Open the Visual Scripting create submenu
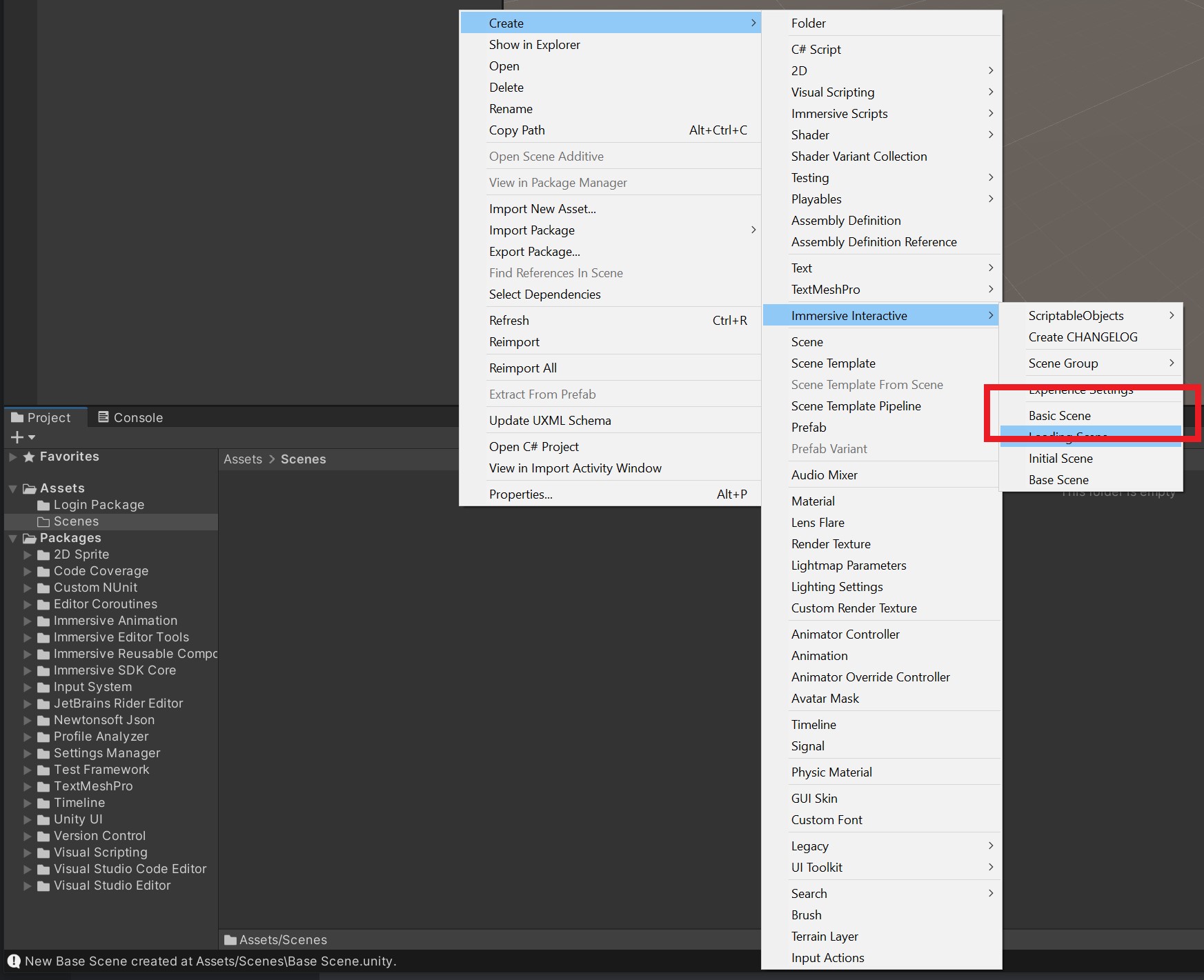This screenshot has width=1204, height=980. click(881, 92)
